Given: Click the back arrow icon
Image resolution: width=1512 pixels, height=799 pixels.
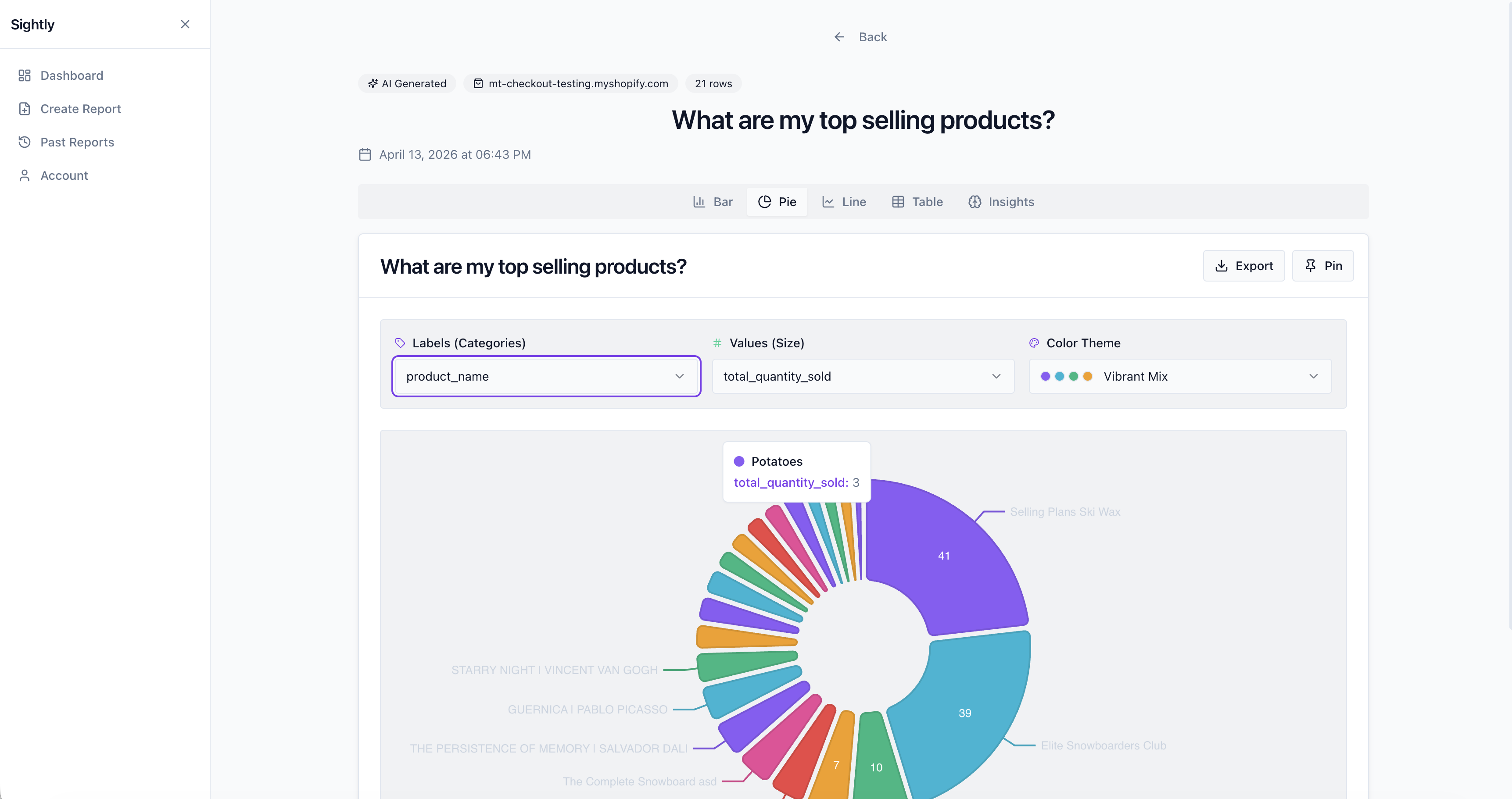Looking at the screenshot, I should (839, 37).
